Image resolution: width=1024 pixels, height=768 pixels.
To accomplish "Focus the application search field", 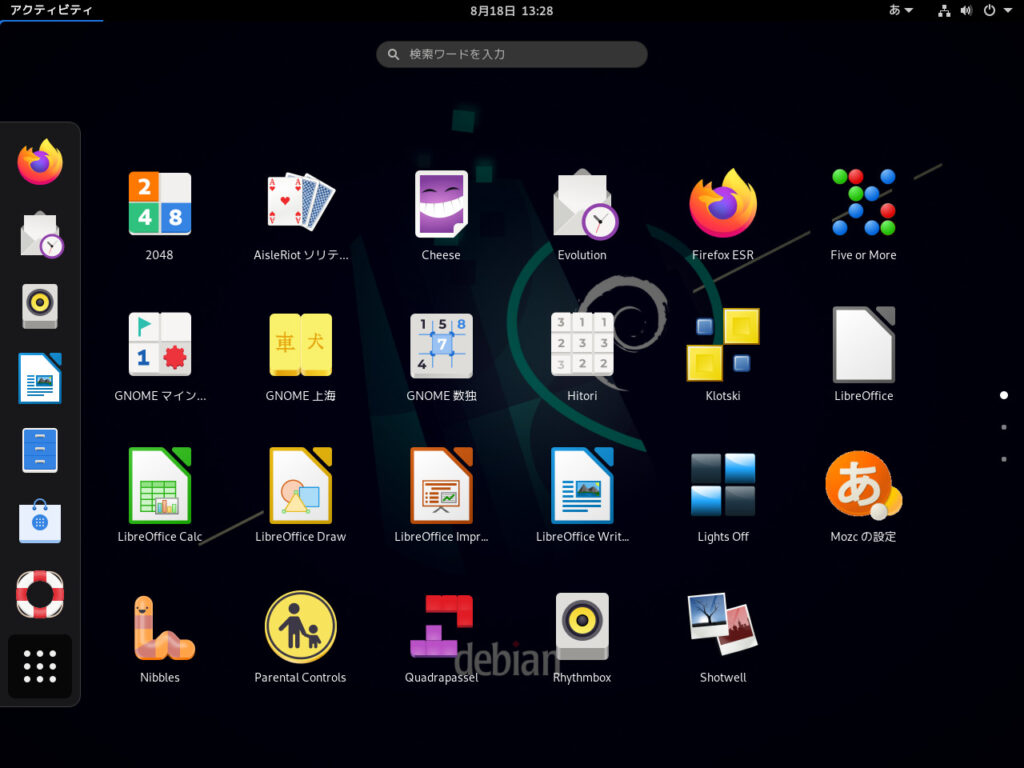I will pyautogui.click(x=512, y=54).
